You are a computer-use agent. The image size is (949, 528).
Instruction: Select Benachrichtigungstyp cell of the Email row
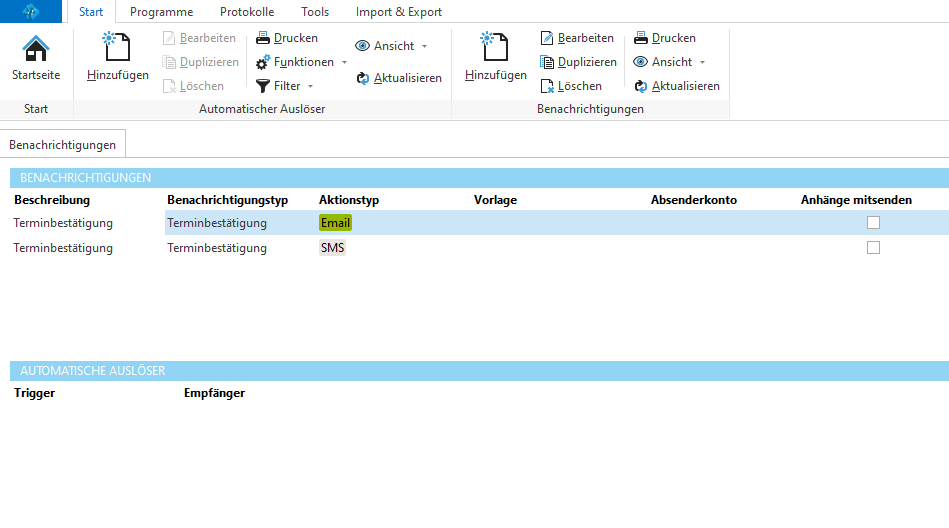click(217, 223)
